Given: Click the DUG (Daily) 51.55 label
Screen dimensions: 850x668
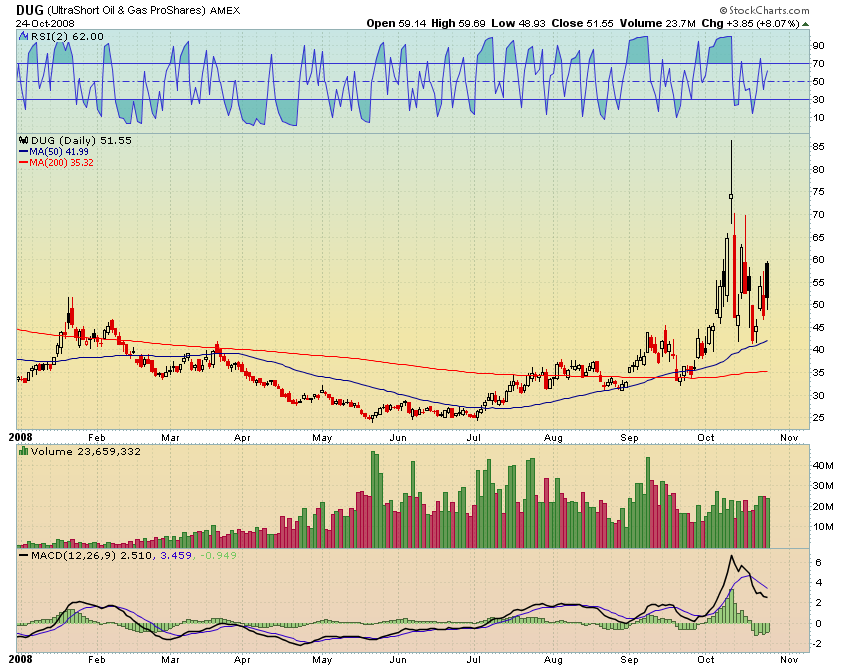Looking at the screenshot, I should pos(81,140).
